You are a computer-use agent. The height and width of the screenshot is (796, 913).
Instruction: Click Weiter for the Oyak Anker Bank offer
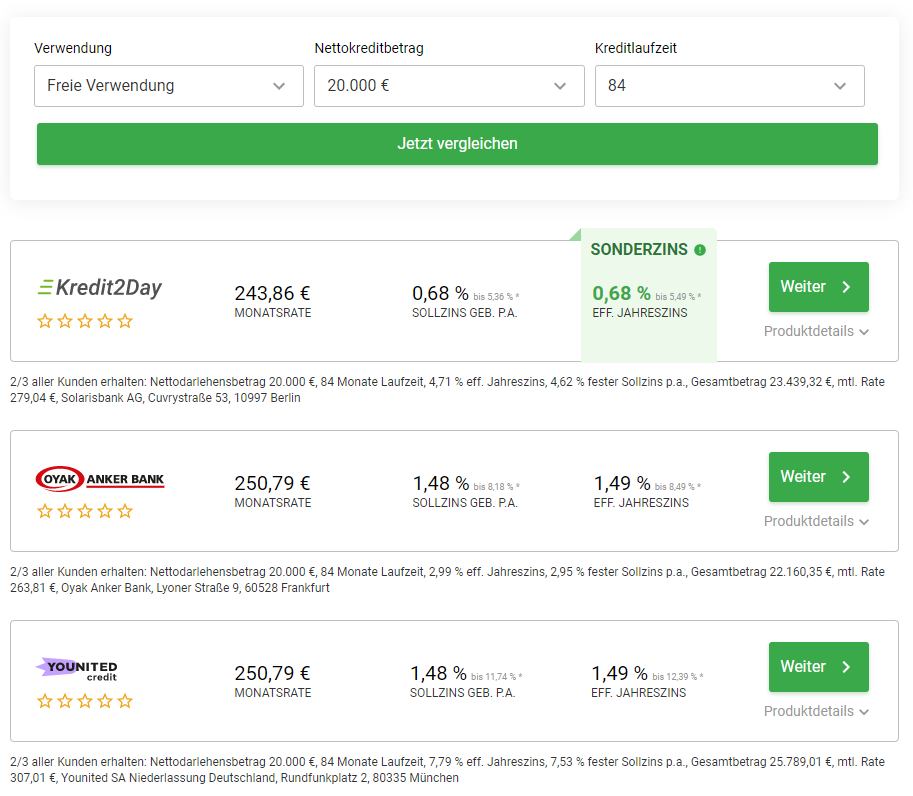pyautogui.click(x=818, y=477)
